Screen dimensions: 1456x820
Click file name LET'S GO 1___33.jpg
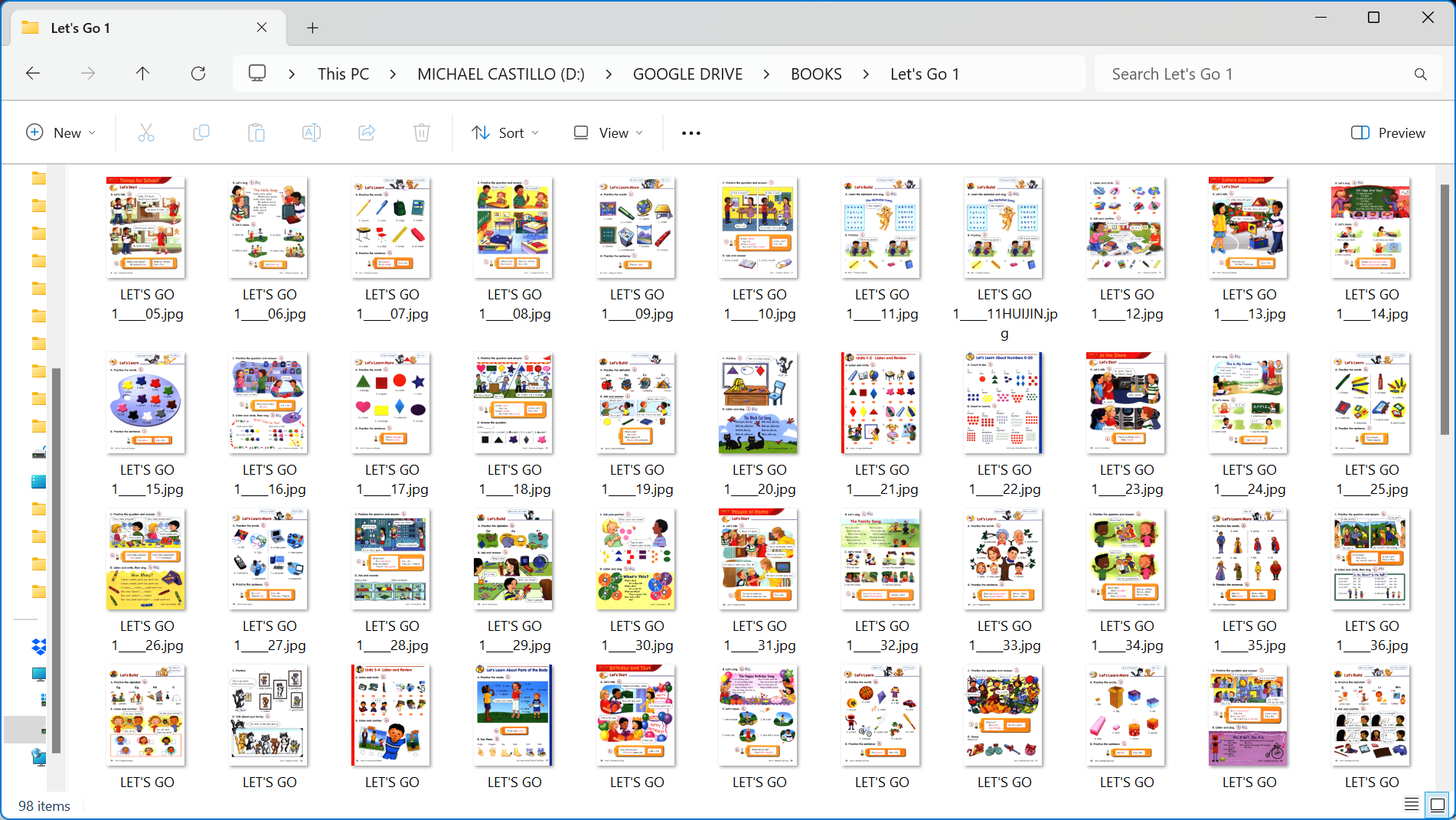pyautogui.click(x=1004, y=635)
